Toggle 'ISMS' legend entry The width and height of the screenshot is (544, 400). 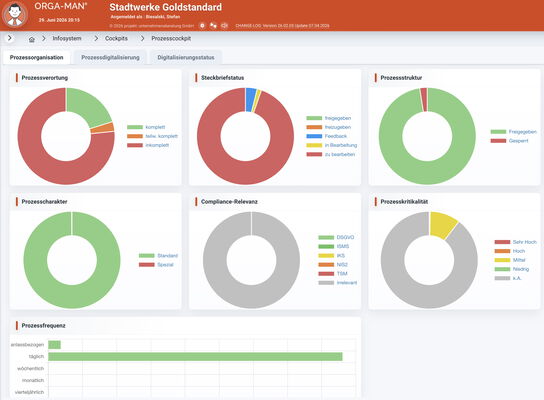point(334,247)
